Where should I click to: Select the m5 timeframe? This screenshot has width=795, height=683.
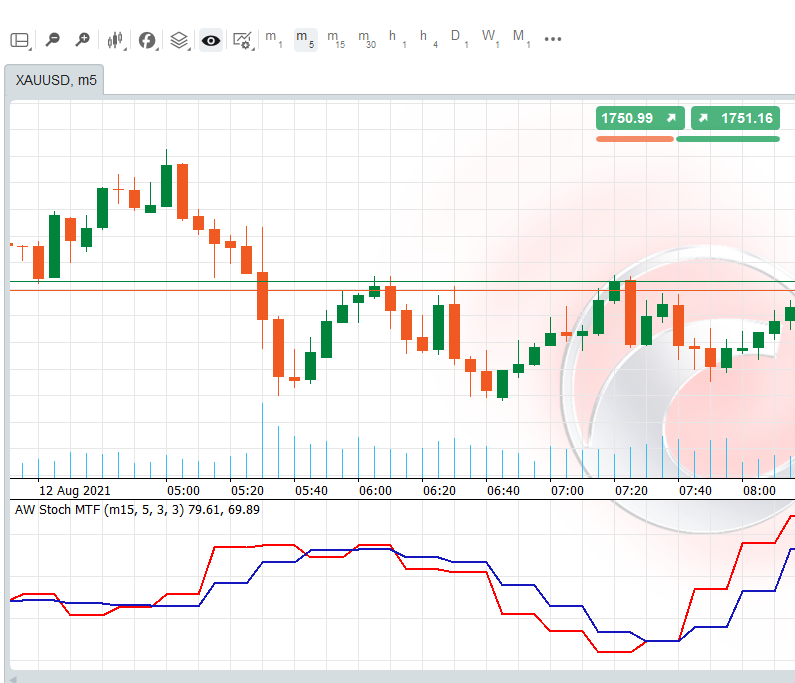(305, 39)
